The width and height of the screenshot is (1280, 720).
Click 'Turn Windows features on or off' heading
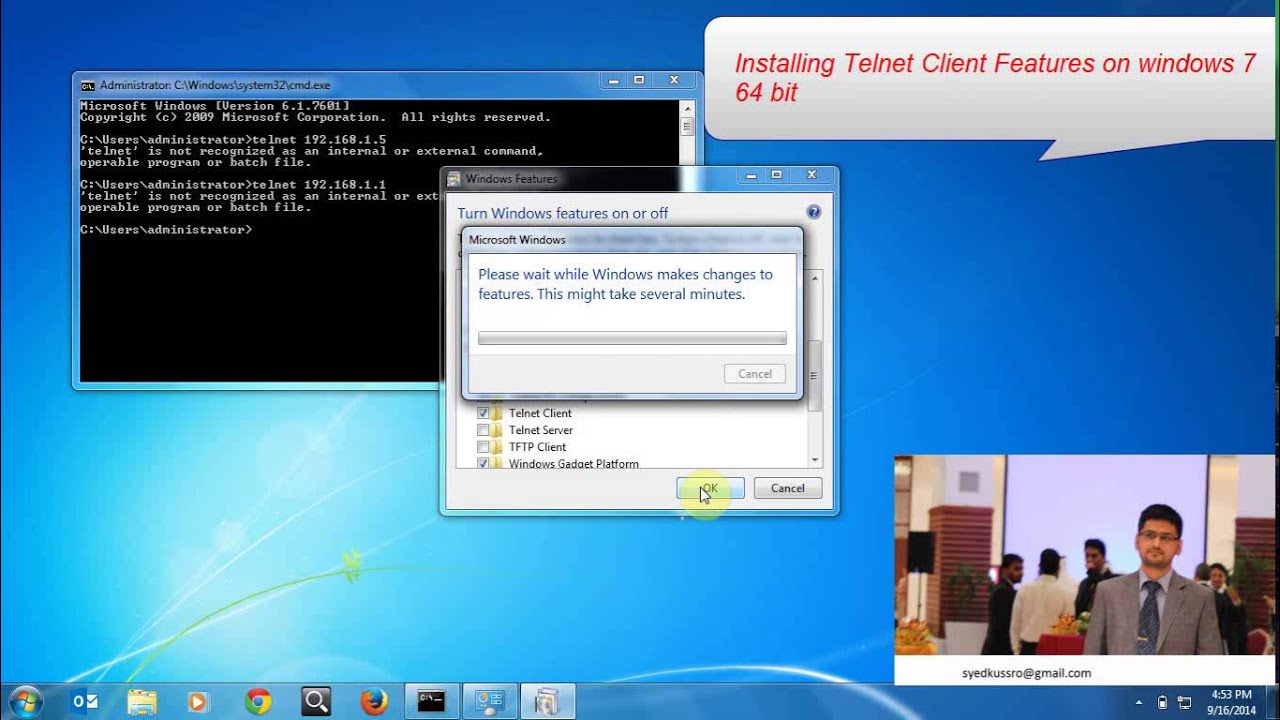pyautogui.click(x=563, y=213)
